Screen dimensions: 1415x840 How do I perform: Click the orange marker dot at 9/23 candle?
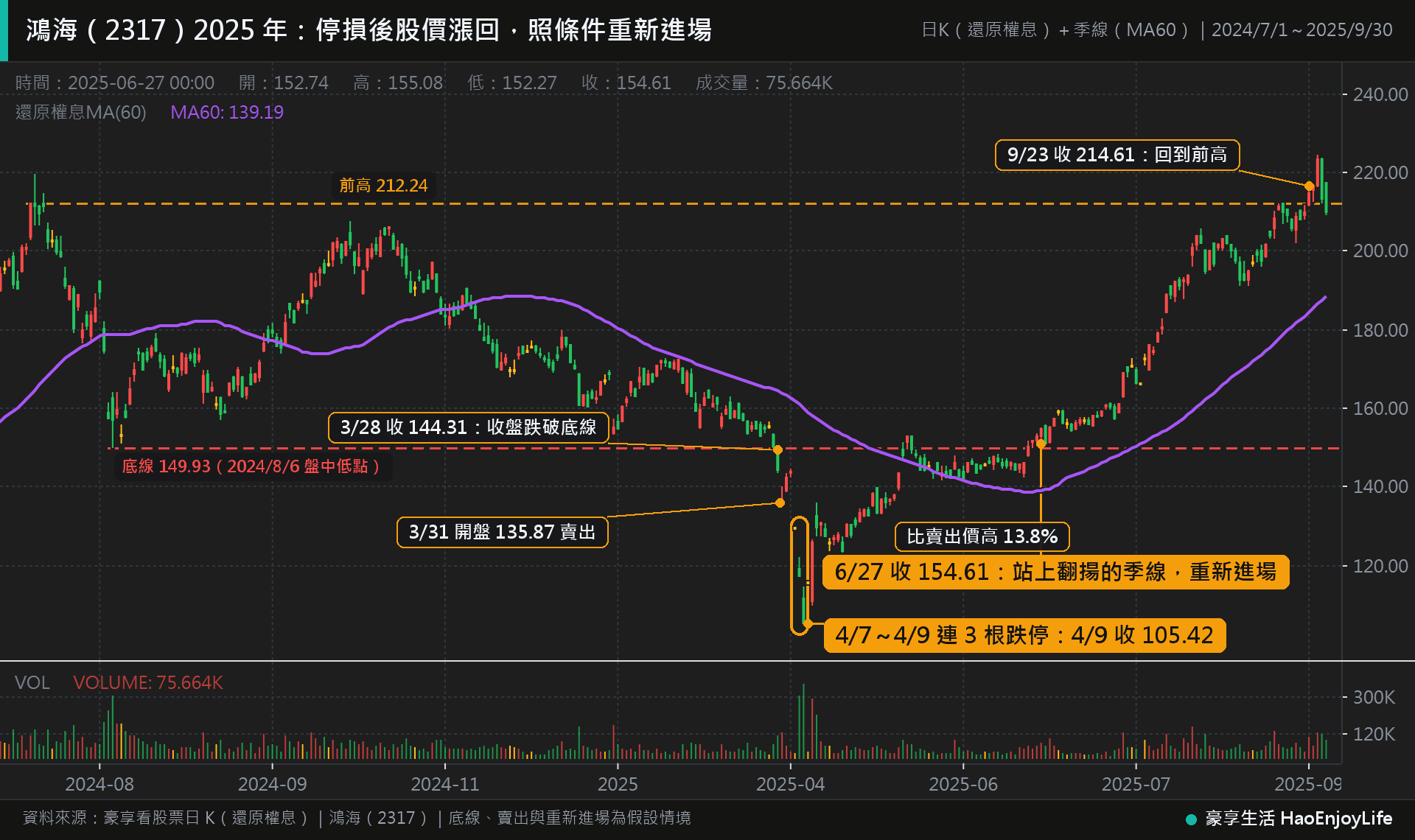[1310, 186]
